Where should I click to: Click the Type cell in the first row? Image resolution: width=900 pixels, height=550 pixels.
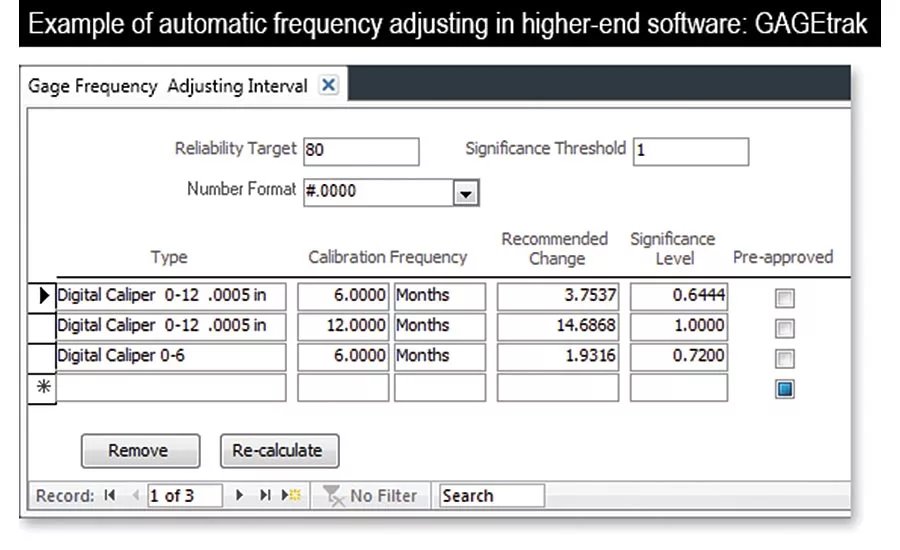point(171,296)
